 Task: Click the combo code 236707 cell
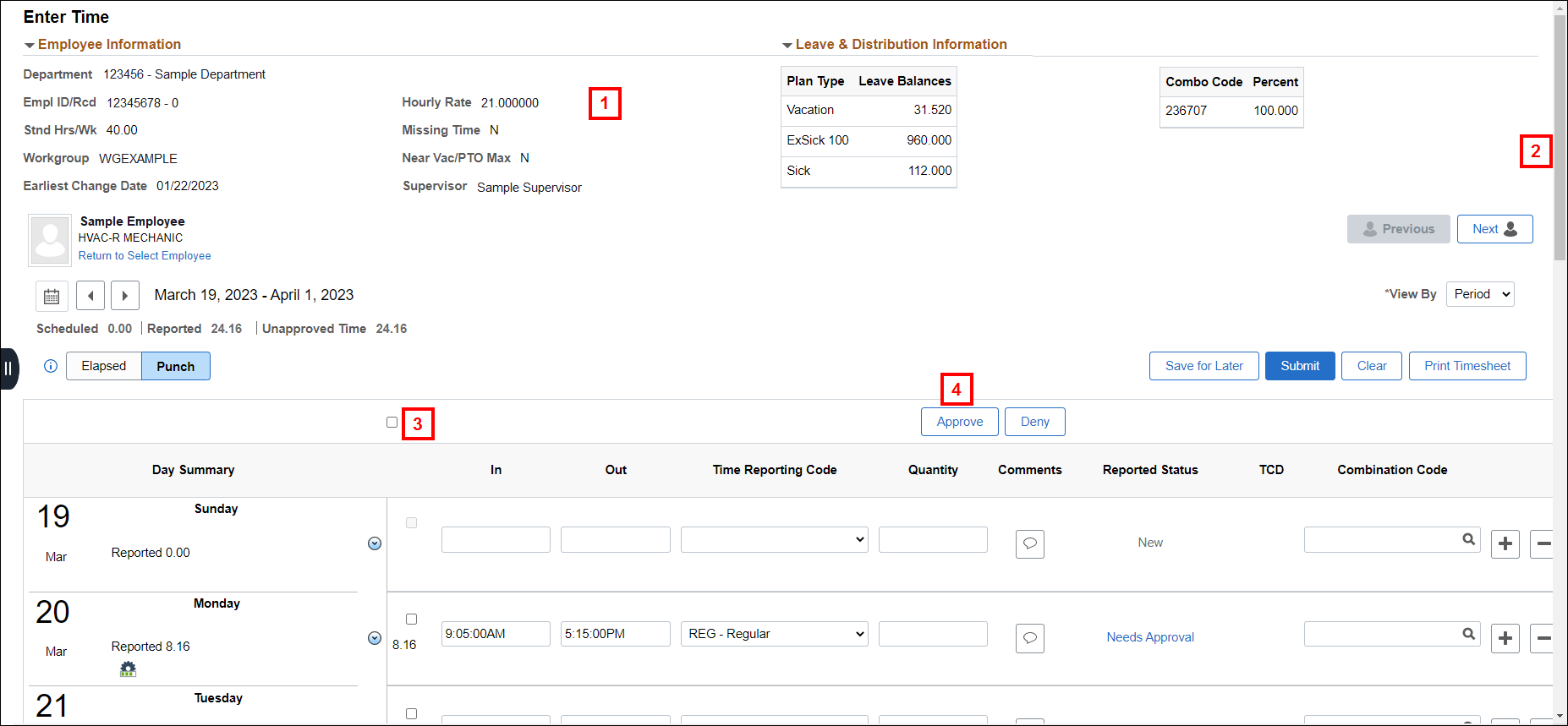(1186, 111)
